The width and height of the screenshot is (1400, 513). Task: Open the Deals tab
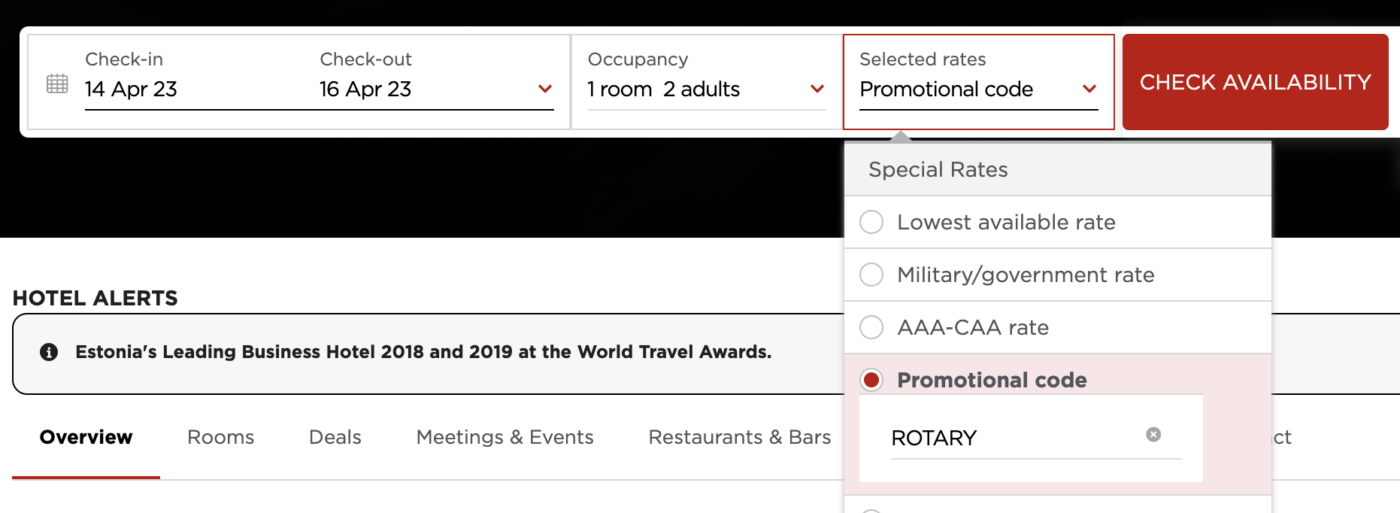pyautogui.click(x=335, y=437)
